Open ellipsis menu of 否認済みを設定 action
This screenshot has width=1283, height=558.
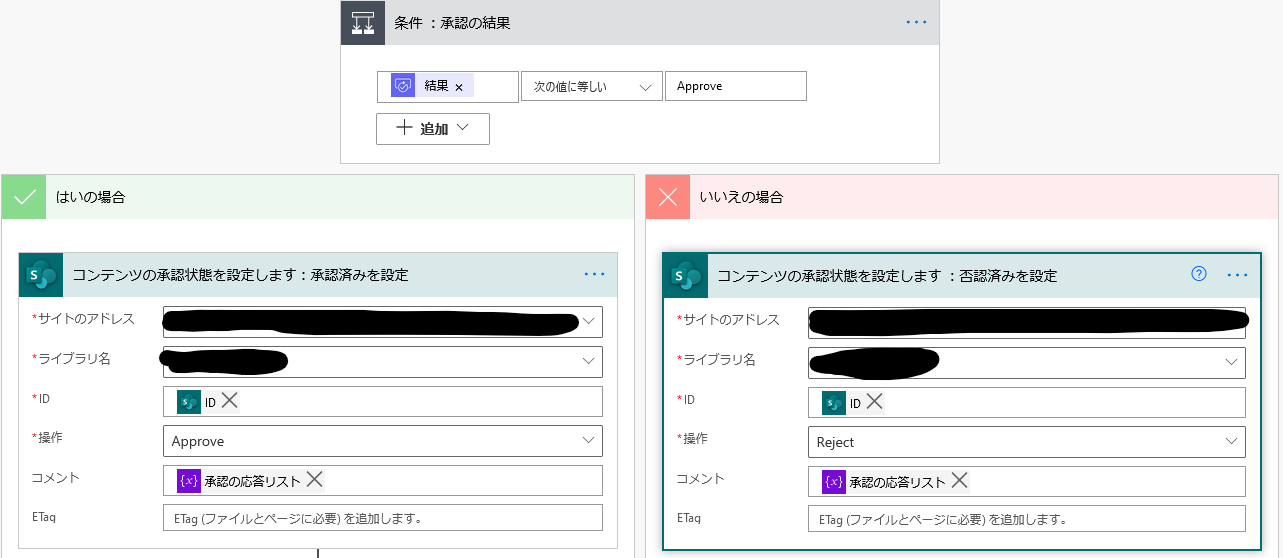point(1238,275)
